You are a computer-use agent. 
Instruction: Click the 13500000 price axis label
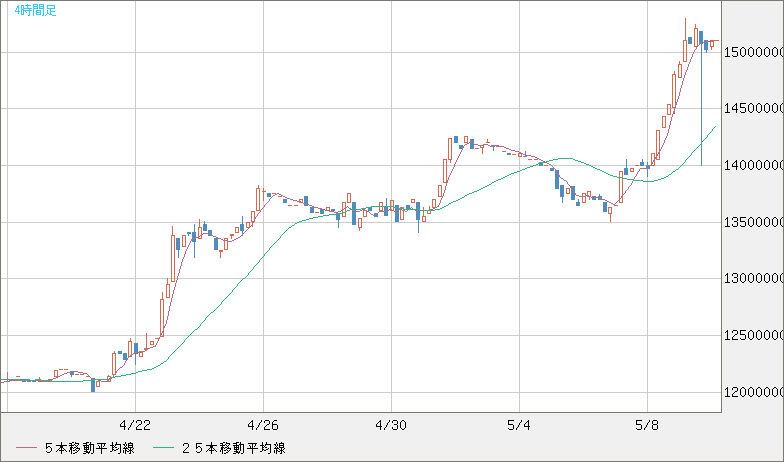click(x=754, y=222)
